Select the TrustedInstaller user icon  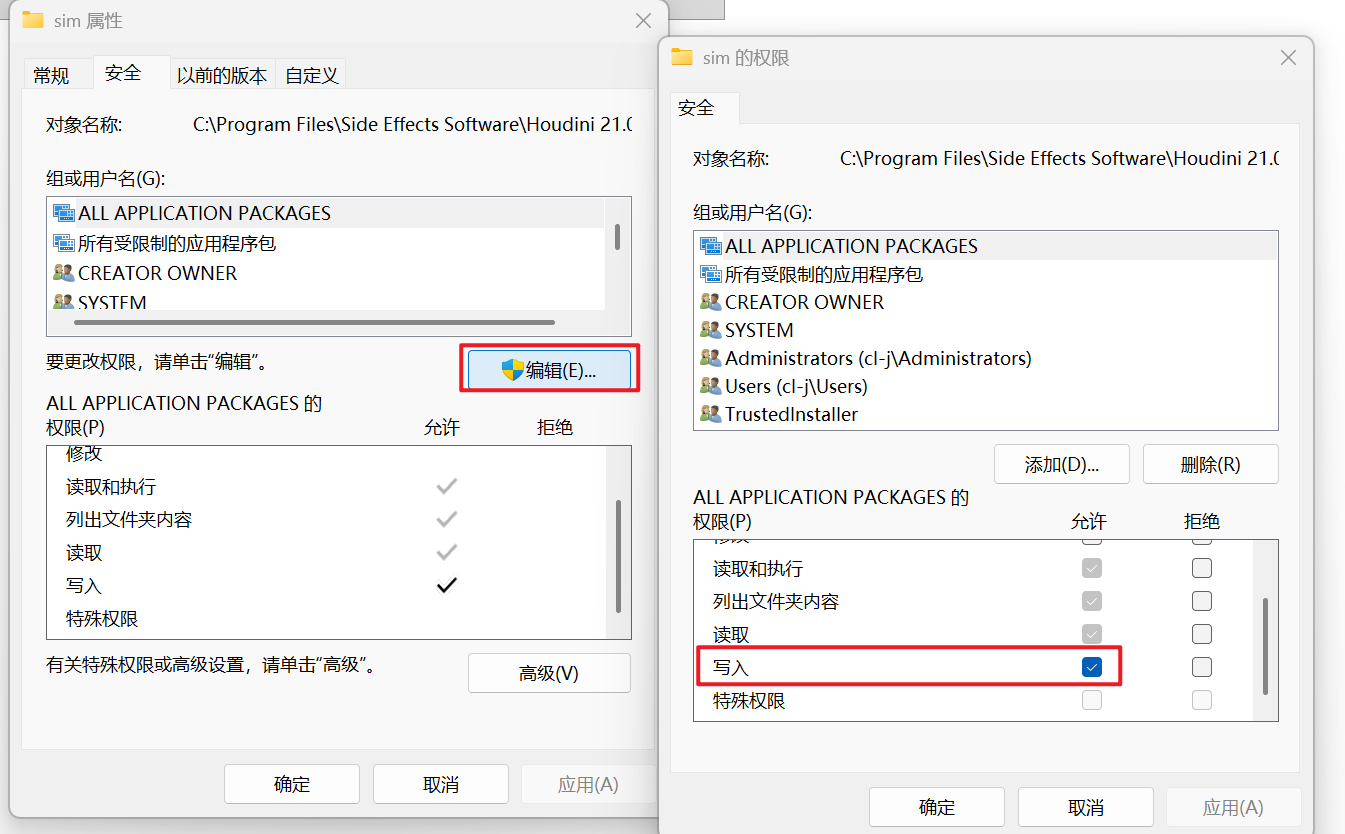point(711,414)
